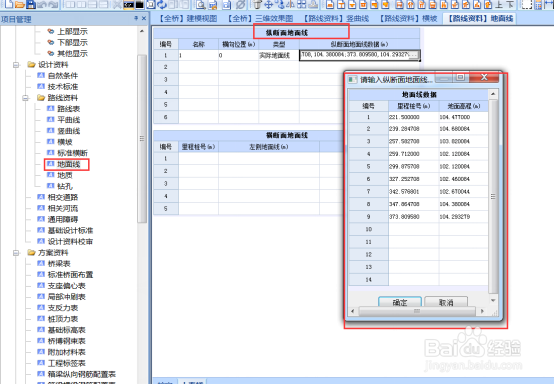
Task: Click the four-arrow move icon
Action: pyautogui.click(x=269, y=4)
